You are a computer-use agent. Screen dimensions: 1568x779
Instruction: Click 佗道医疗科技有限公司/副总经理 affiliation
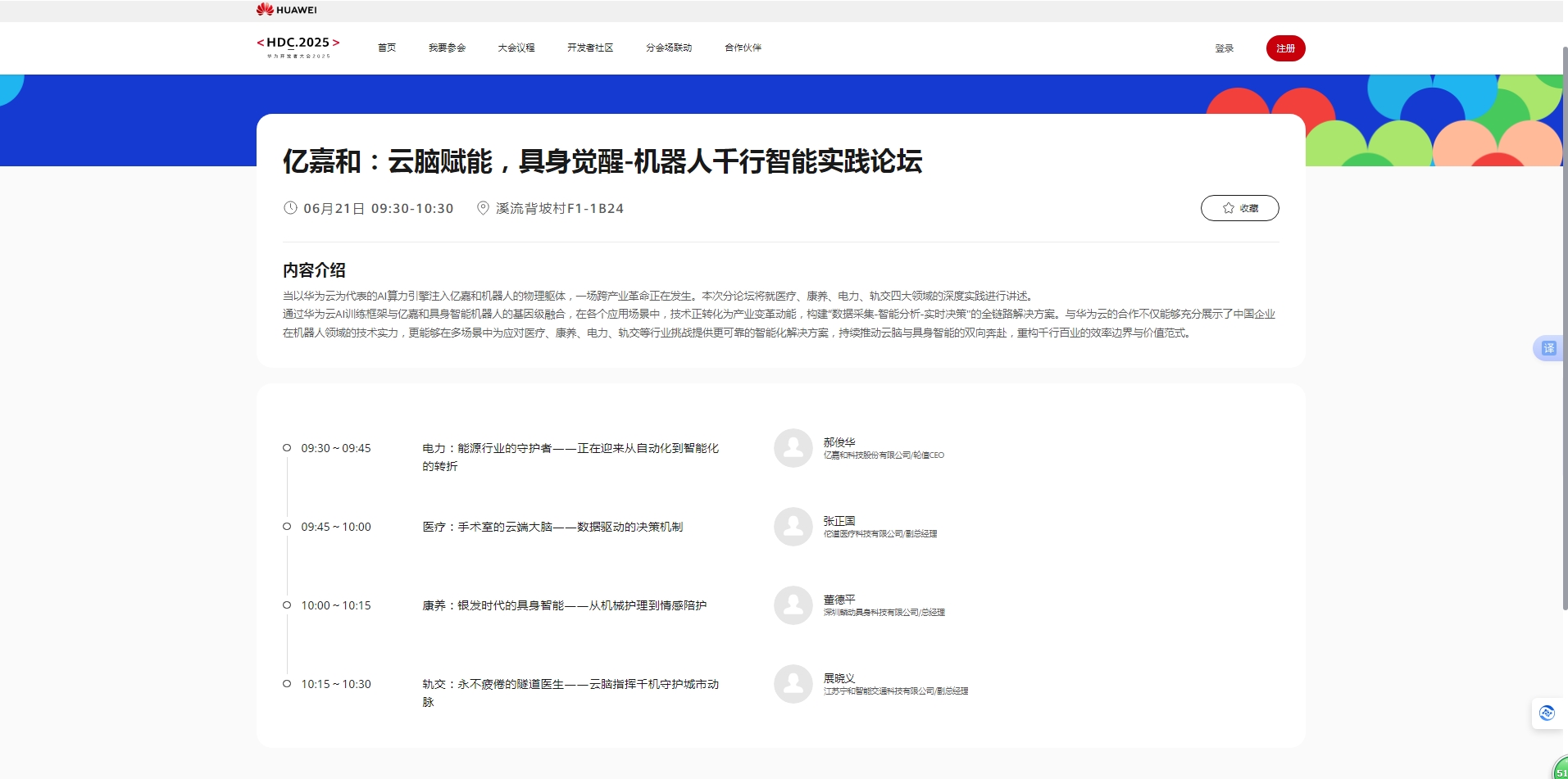coord(880,534)
